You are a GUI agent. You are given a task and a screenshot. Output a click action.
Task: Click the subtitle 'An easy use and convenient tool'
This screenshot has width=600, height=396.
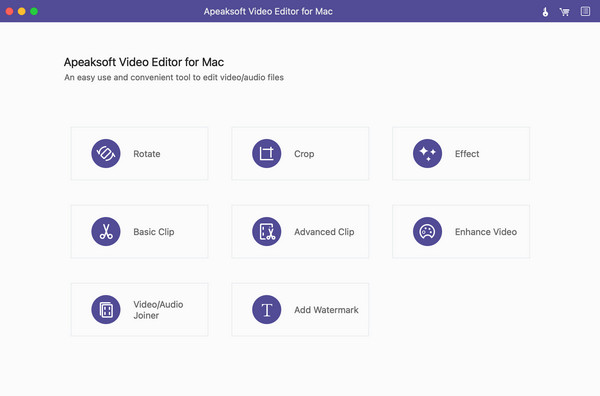174,78
